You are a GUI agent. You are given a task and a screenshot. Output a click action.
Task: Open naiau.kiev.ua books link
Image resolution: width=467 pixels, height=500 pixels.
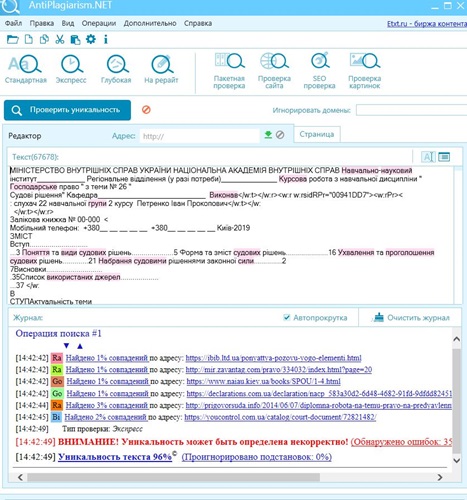pyautogui.click(x=263, y=381)
